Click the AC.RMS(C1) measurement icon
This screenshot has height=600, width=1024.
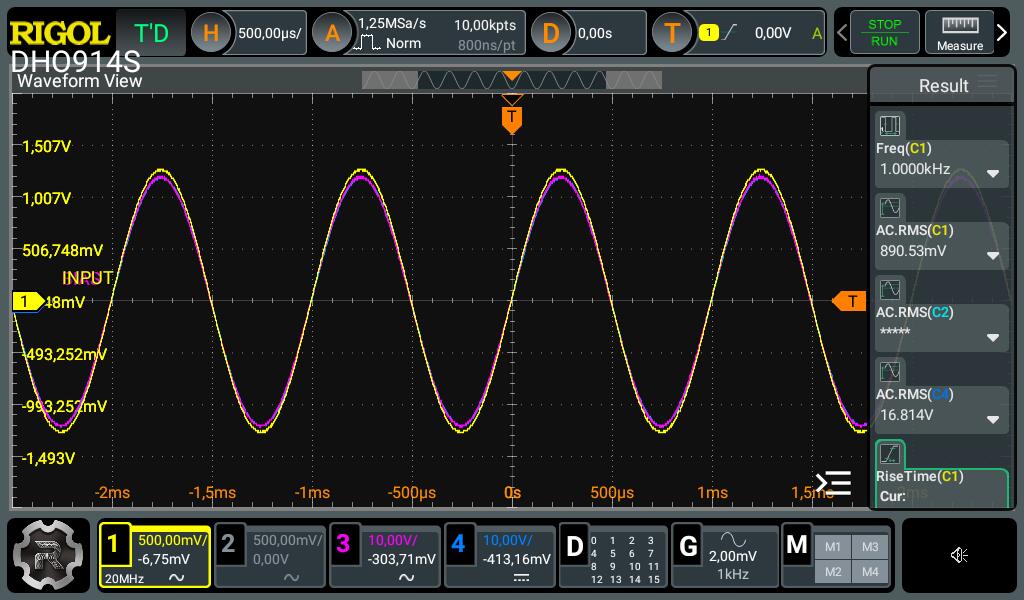[x=889, y=208]
